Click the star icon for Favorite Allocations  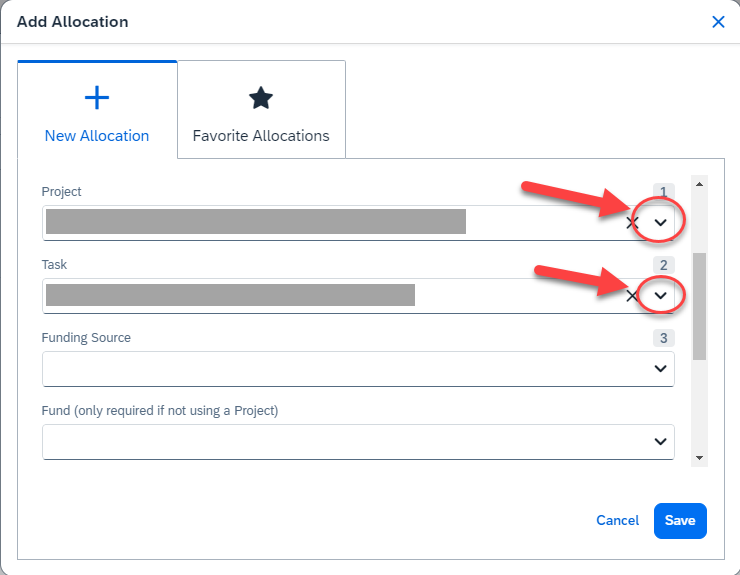(261, 97)
